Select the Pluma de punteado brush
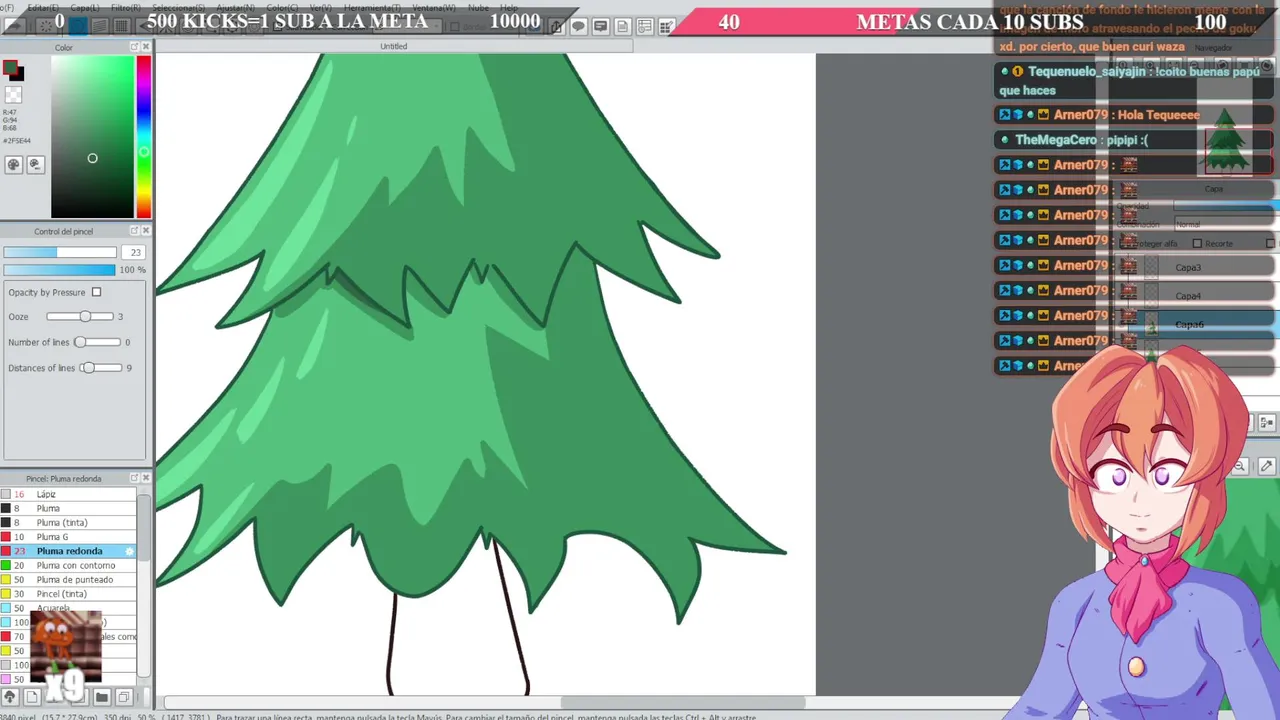The image size is (1280, 720). [68, 579]
